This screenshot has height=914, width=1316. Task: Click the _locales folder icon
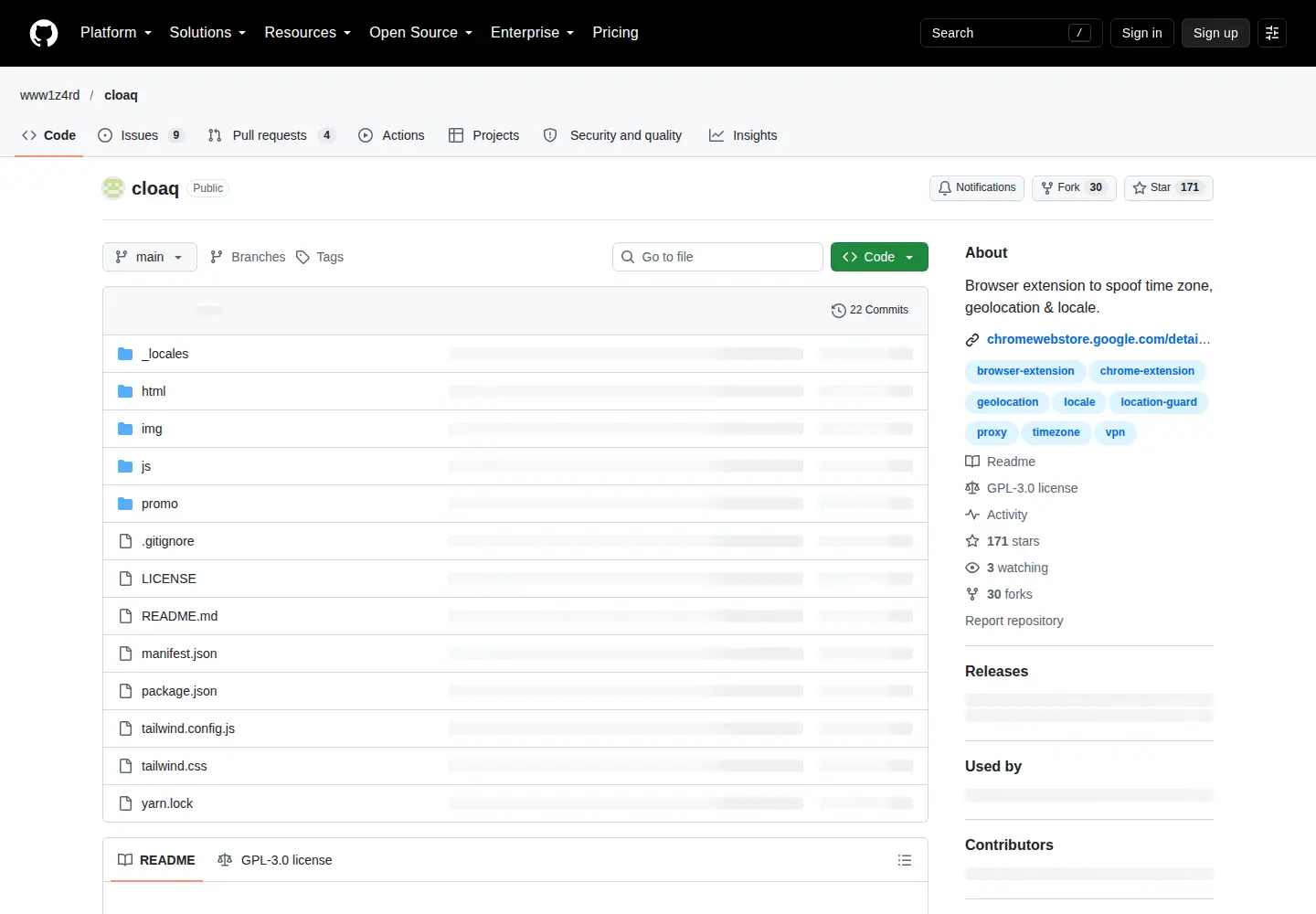click(x=125, y=354)
